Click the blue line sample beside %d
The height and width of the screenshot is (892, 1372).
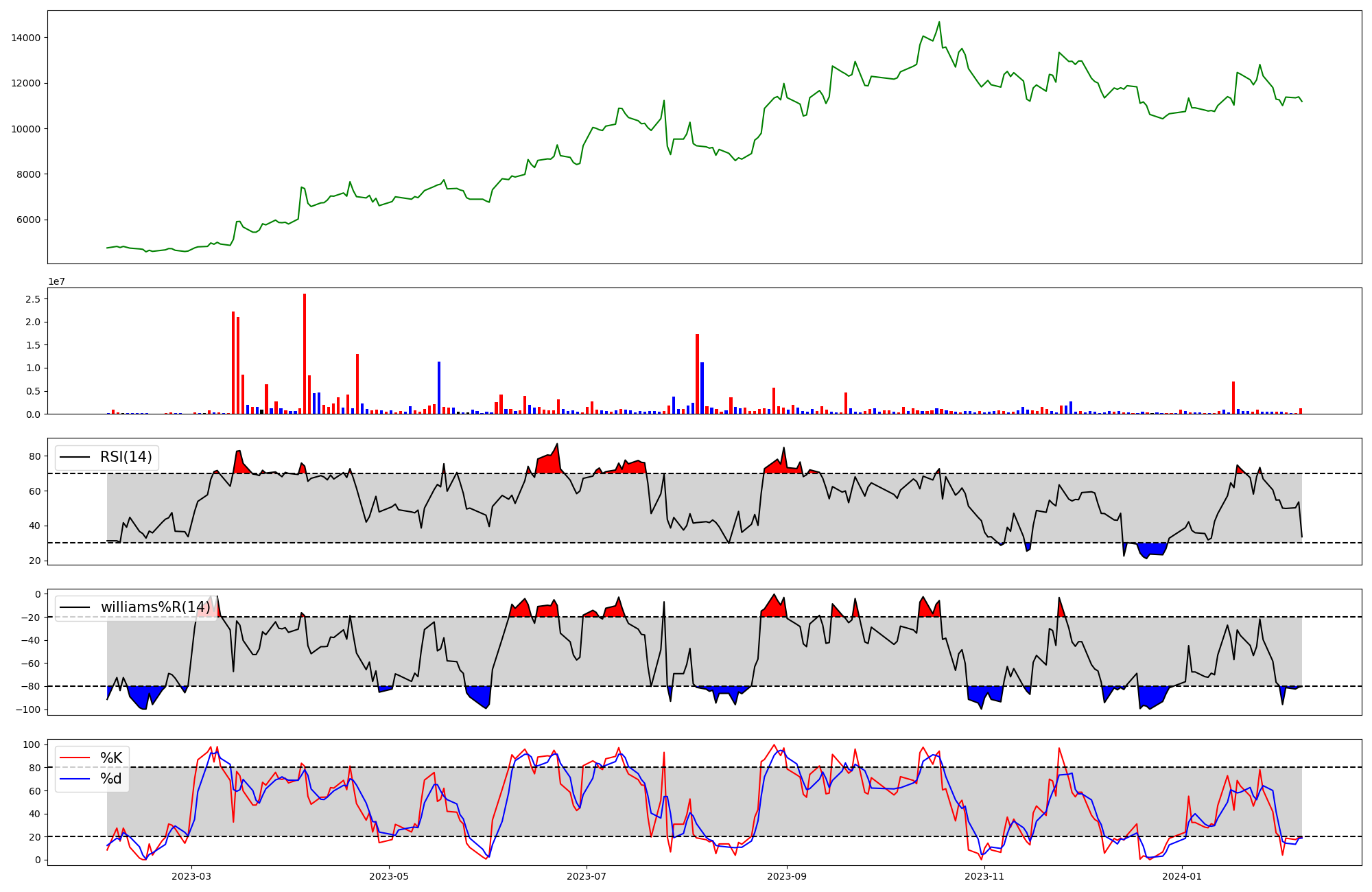point(75,778)
